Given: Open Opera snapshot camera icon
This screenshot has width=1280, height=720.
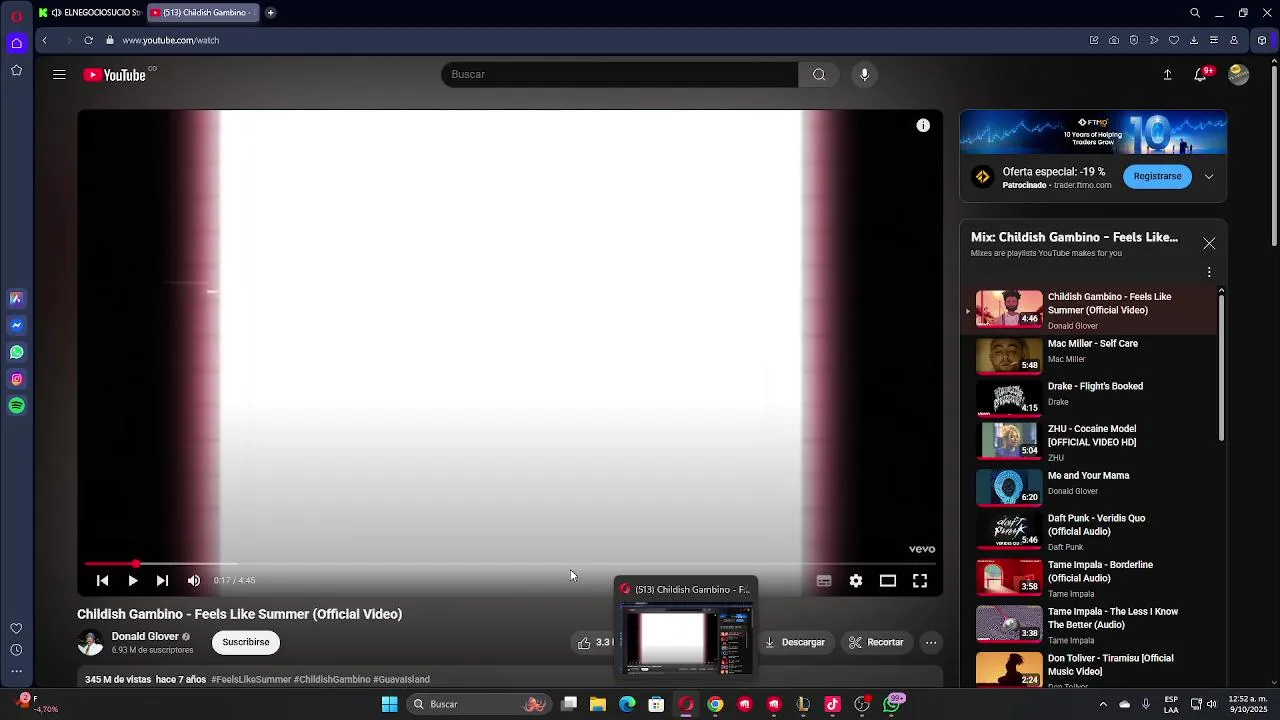Looking at the screenshot, I should (1114, 40).
